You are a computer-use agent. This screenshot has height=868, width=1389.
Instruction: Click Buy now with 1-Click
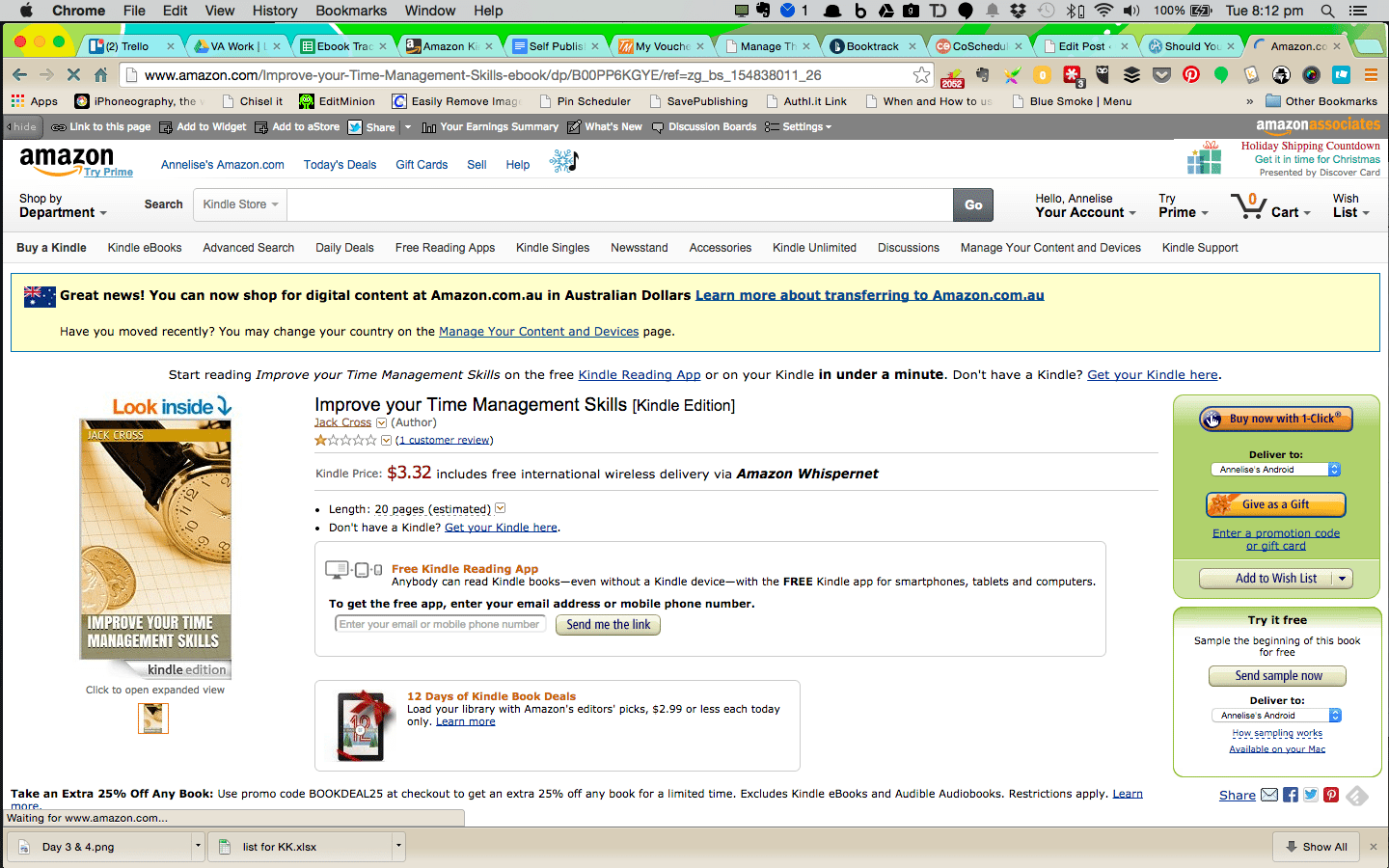click(x=1276, y=419)
